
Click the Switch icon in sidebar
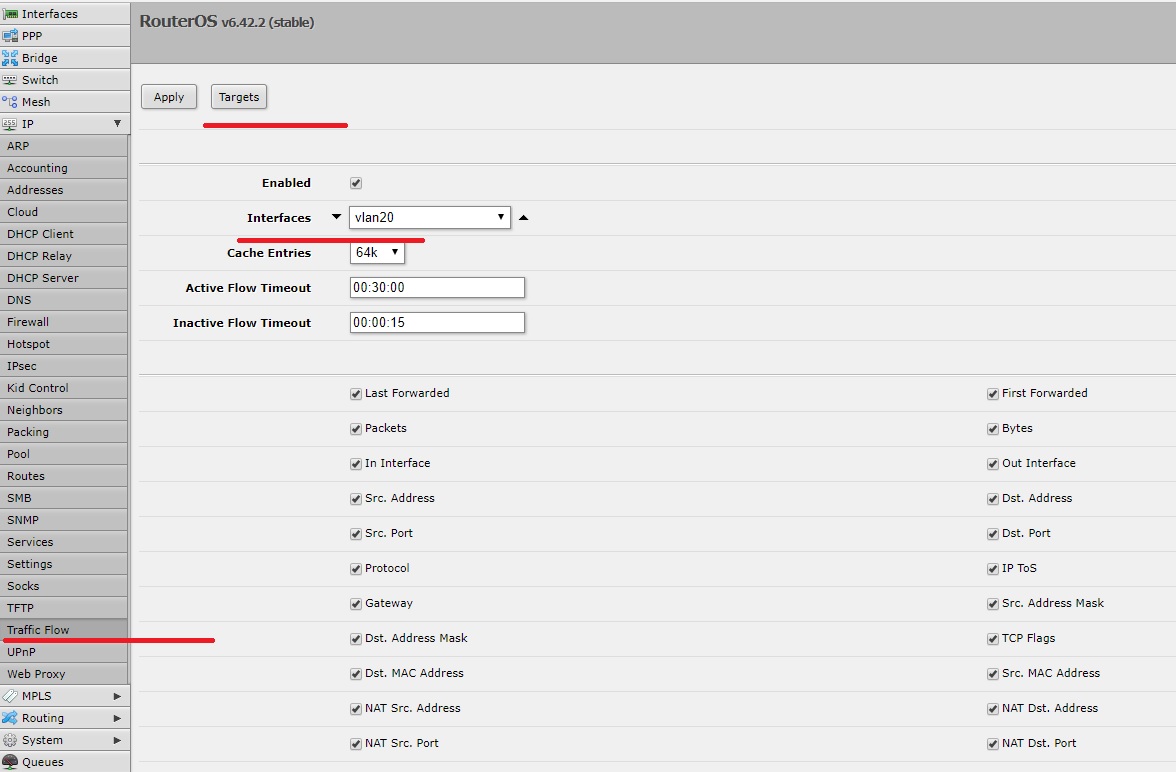coord(10,80)
